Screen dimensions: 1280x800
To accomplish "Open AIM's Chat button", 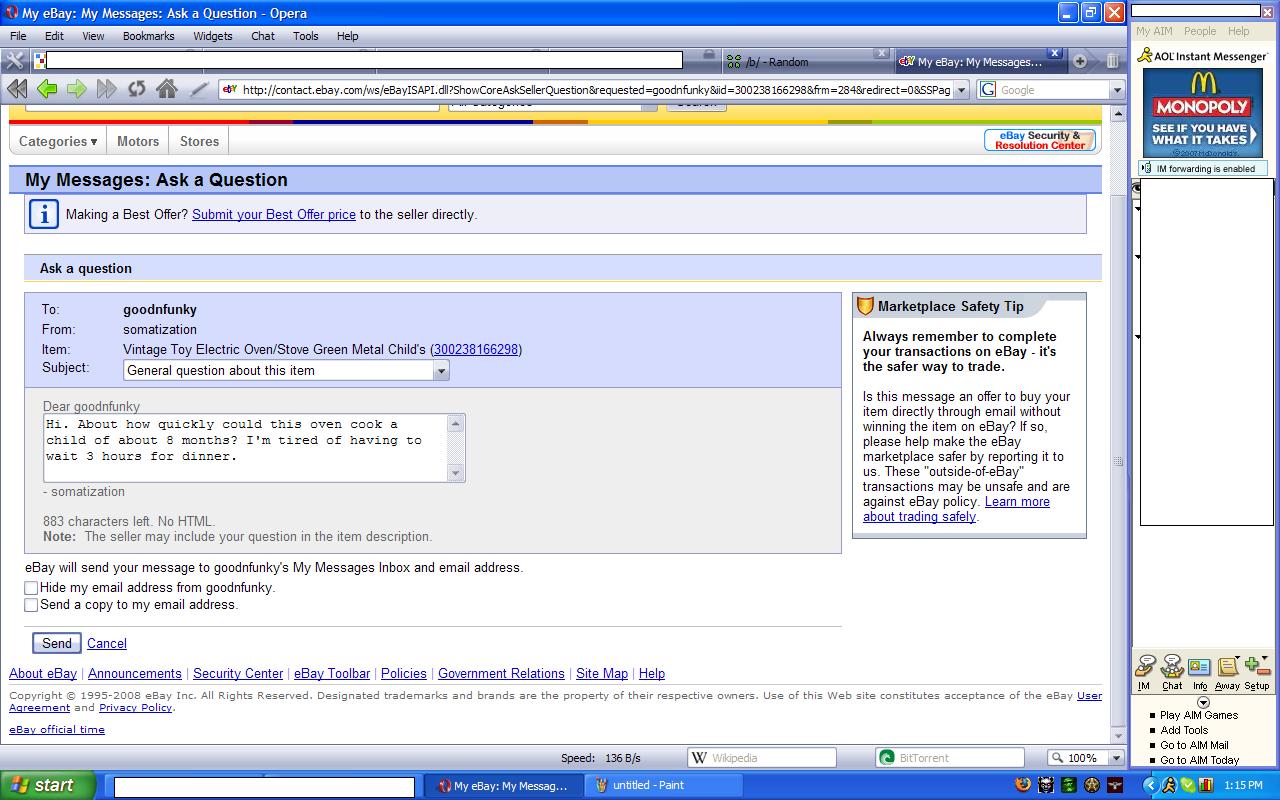I will coord(1172,672).
